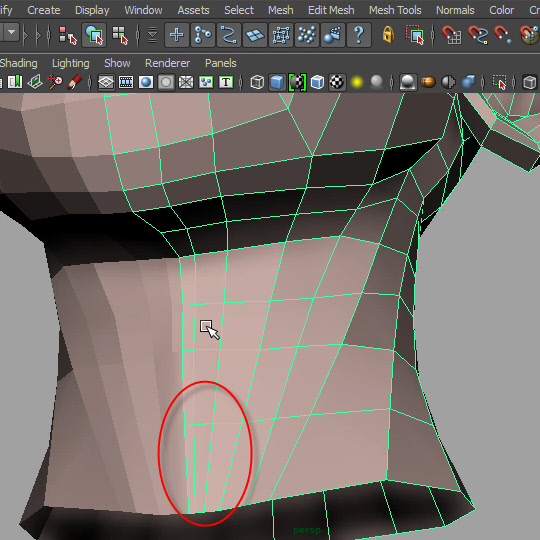Click the image plane icon

pyautogui.click(x=35, y=82)
